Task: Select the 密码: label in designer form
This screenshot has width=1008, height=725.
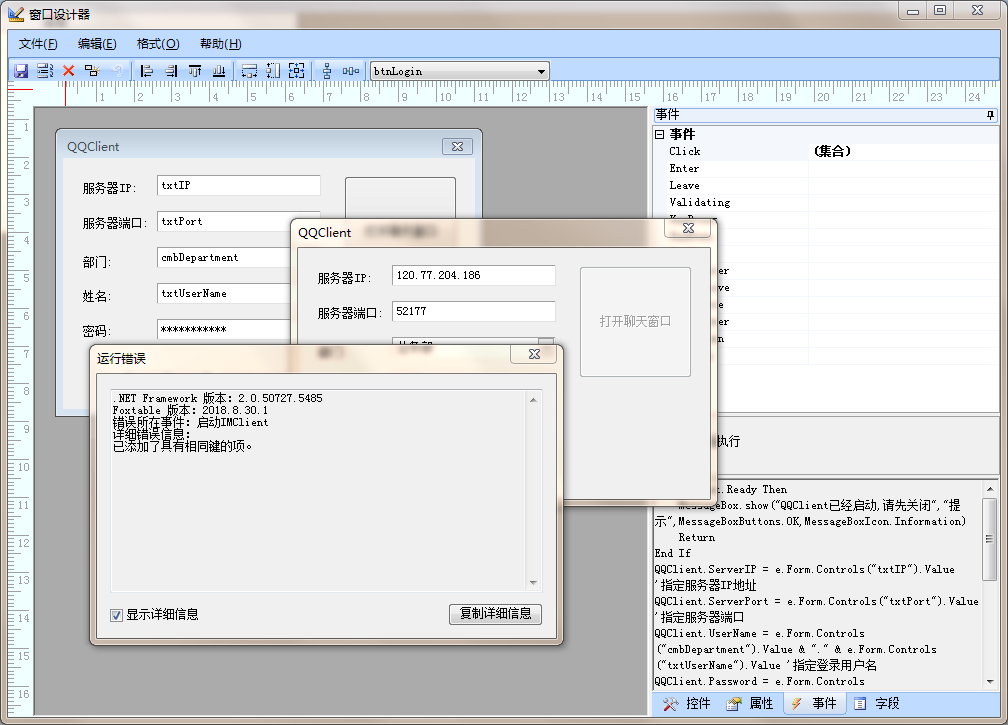Action: tap(96, 331)
